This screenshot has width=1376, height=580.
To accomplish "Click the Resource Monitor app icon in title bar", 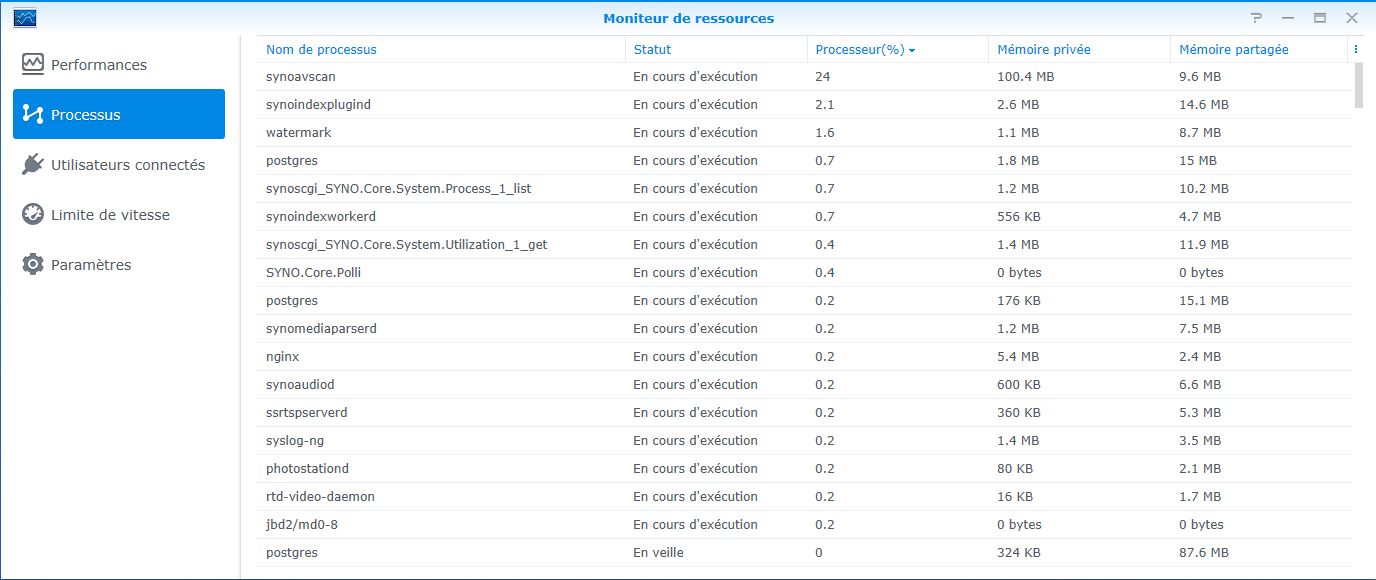I will 26,17.
